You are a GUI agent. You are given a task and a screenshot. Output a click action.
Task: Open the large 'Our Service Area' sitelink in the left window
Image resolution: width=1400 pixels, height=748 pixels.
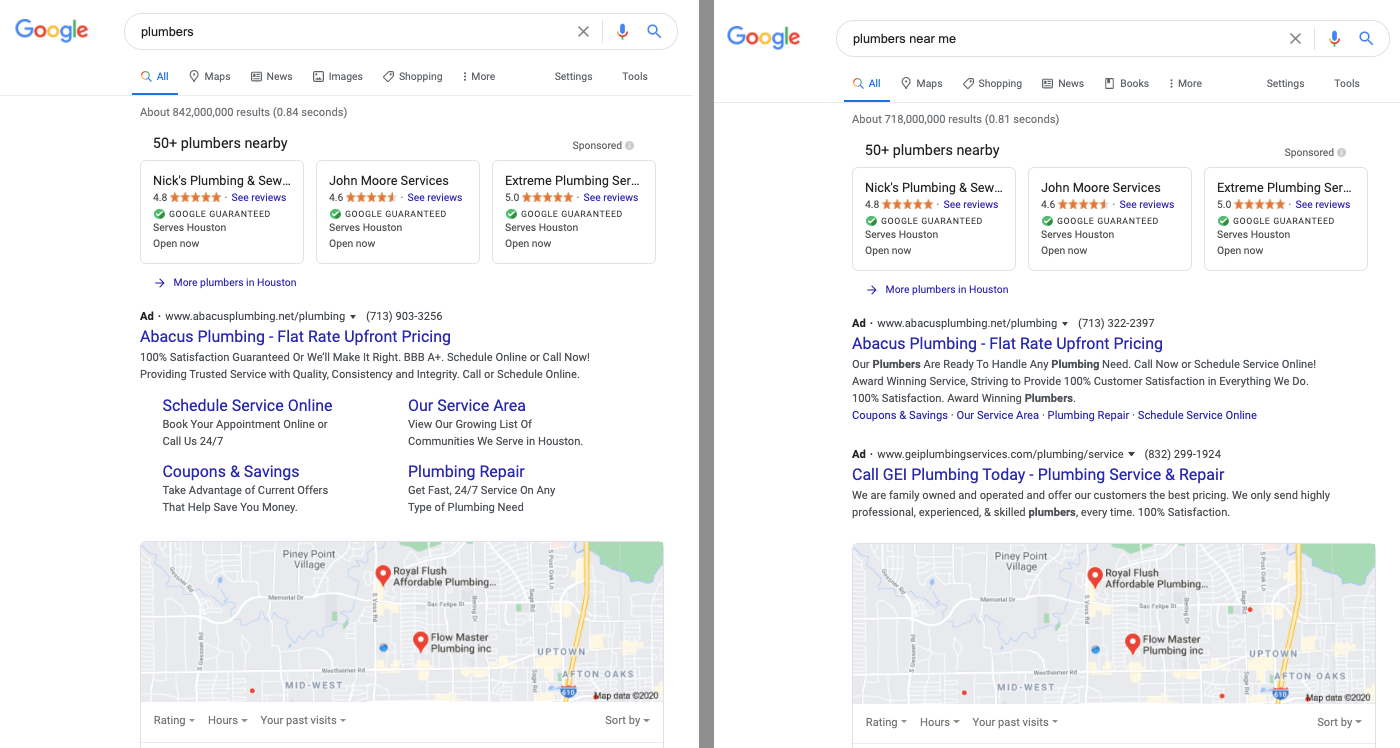(x=466, y=406)
